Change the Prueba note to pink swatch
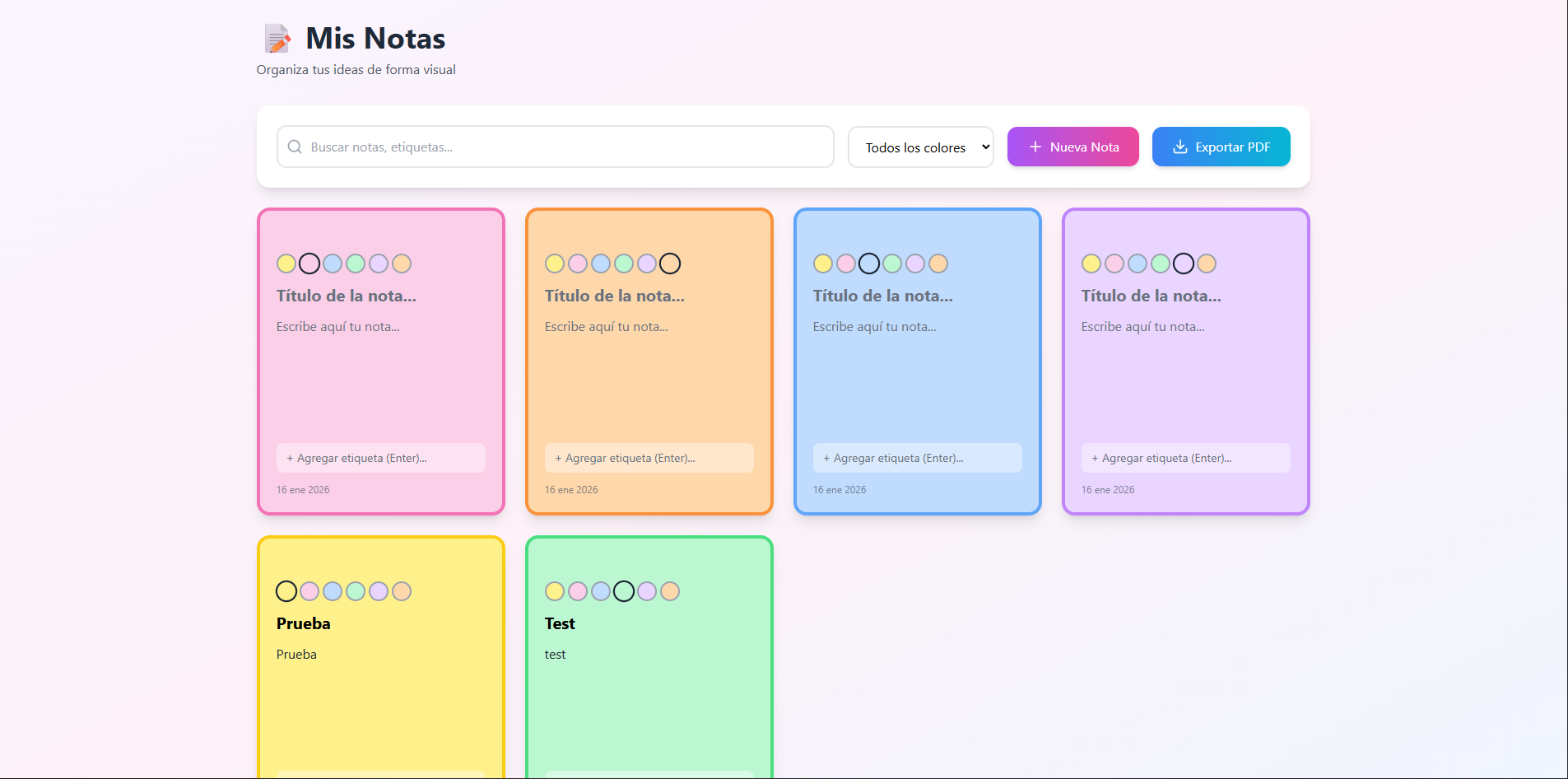 point(309,591)
